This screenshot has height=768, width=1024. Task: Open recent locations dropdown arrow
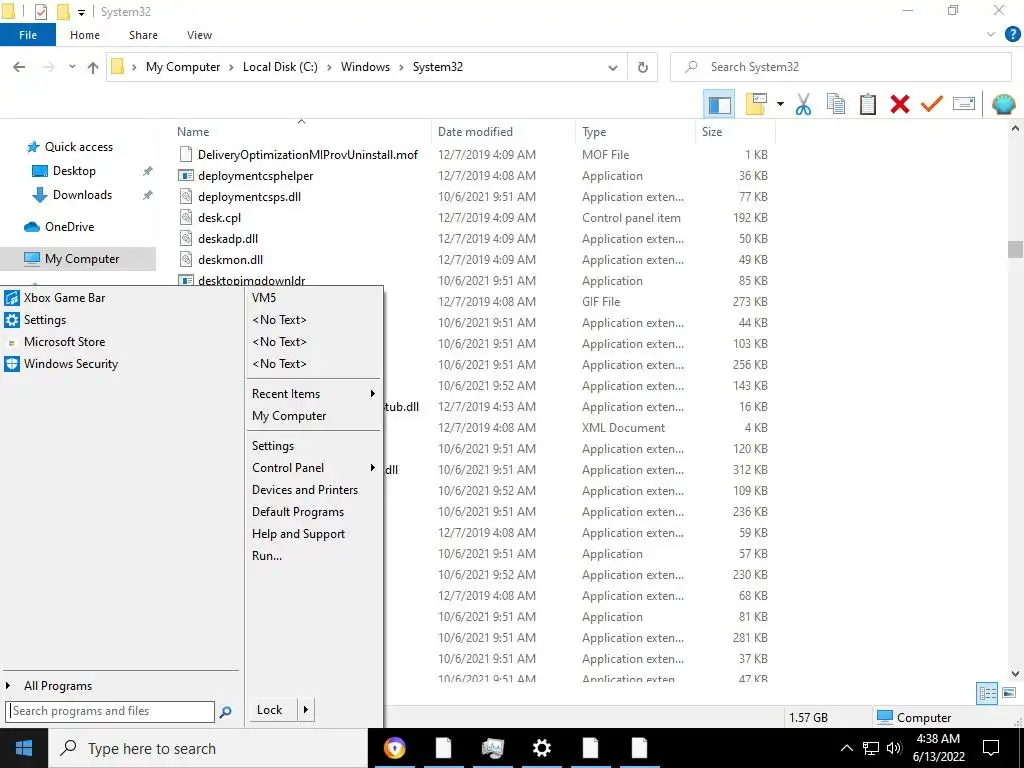pos(72,67)
